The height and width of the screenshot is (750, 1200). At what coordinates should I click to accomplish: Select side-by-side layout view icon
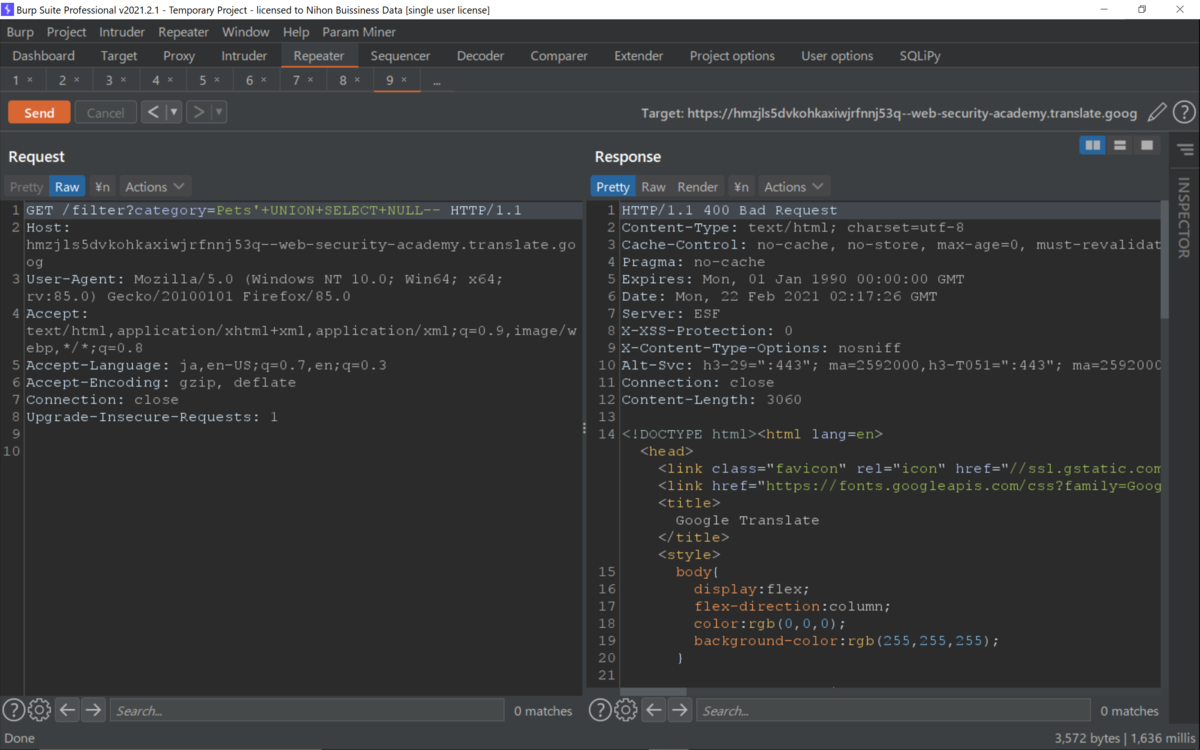(1093, 146)
